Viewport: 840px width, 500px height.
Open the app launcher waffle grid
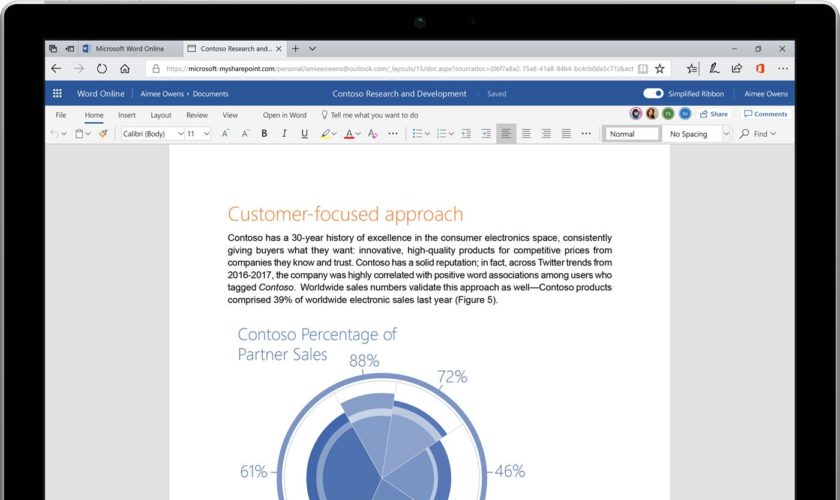(x=57, y=93)
